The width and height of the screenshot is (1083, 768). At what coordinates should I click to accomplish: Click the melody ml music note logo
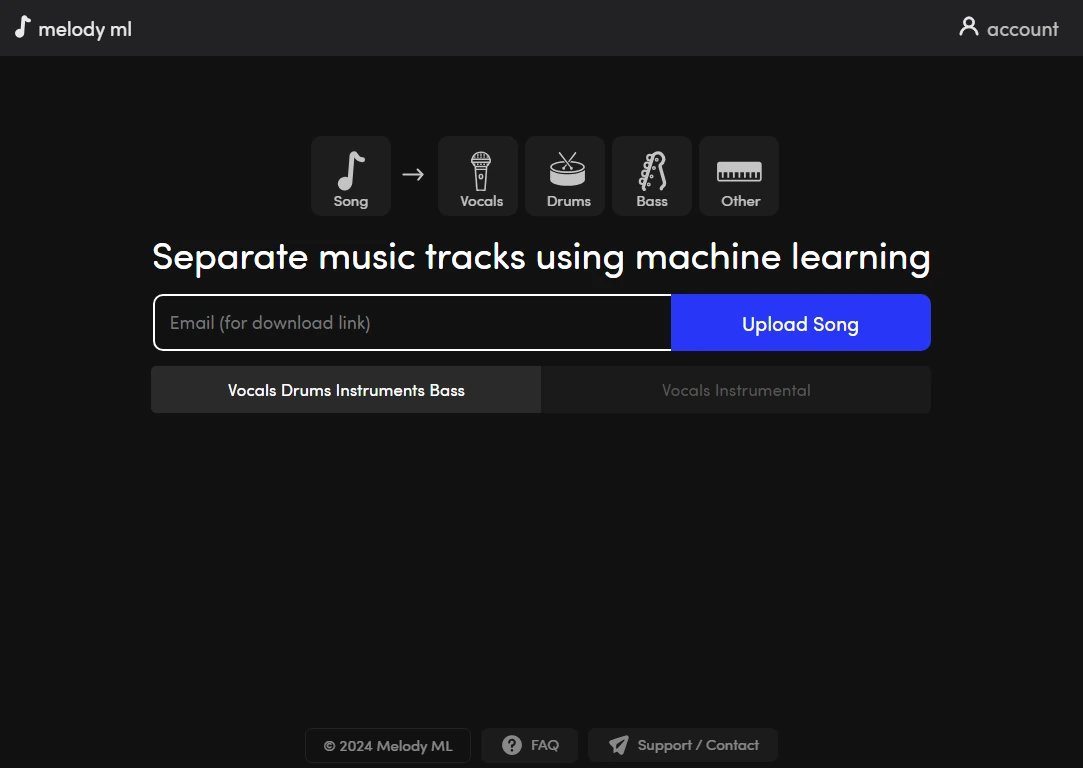click(23, 27)
